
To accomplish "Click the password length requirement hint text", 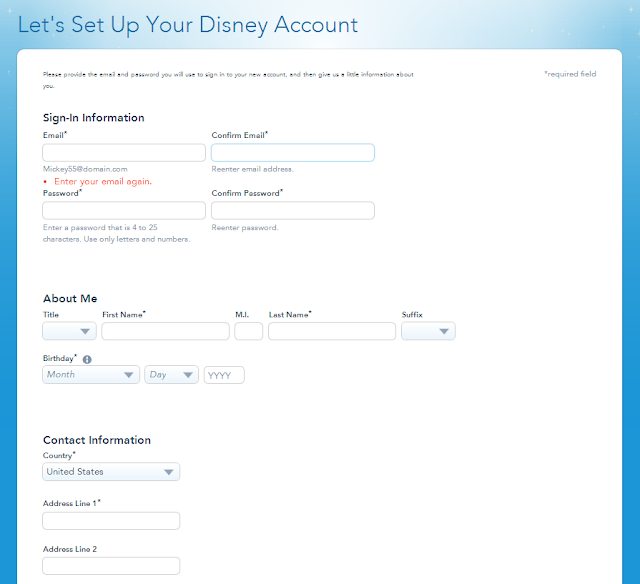I will 116,233.
